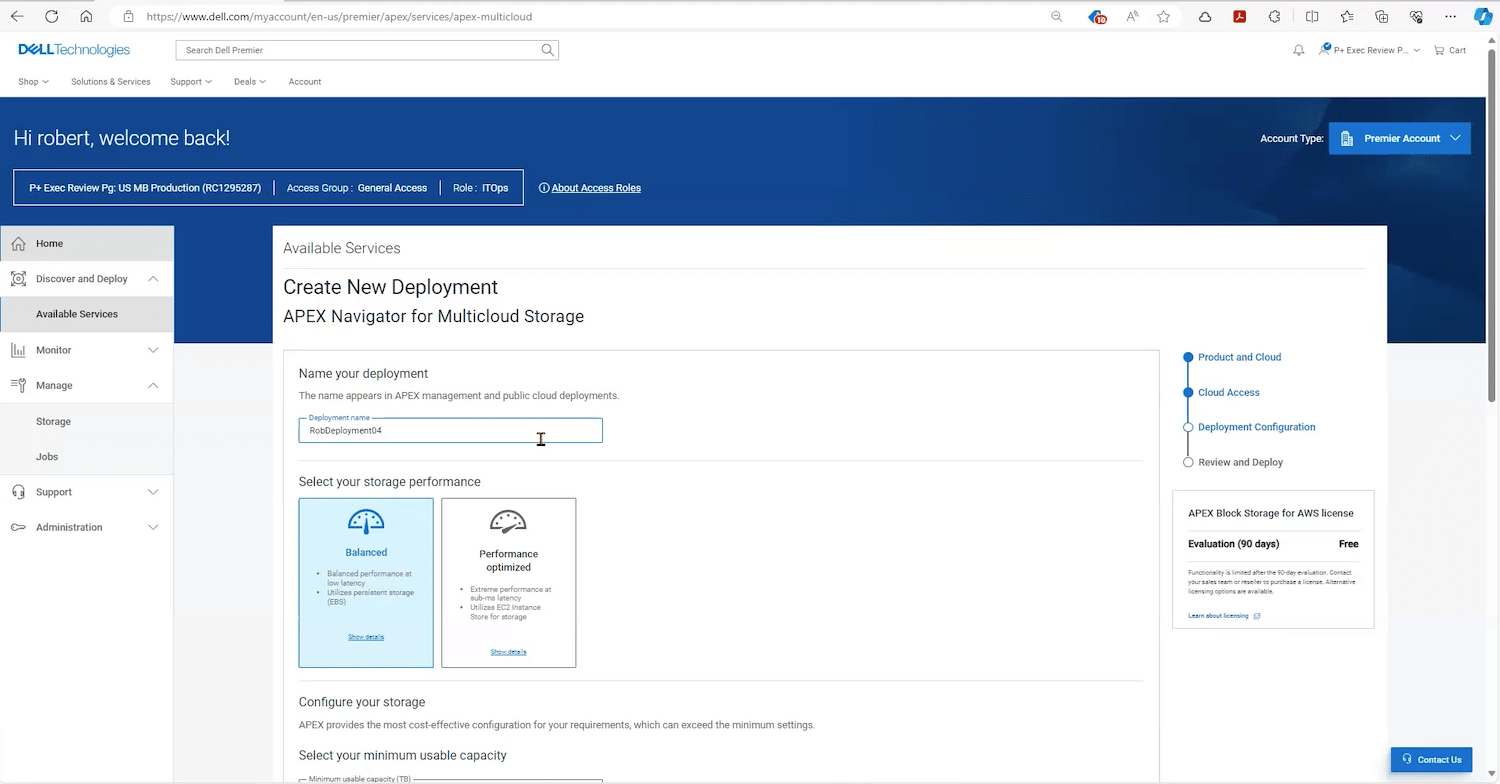Go to Deployment Configuration step

point(1256,427)
